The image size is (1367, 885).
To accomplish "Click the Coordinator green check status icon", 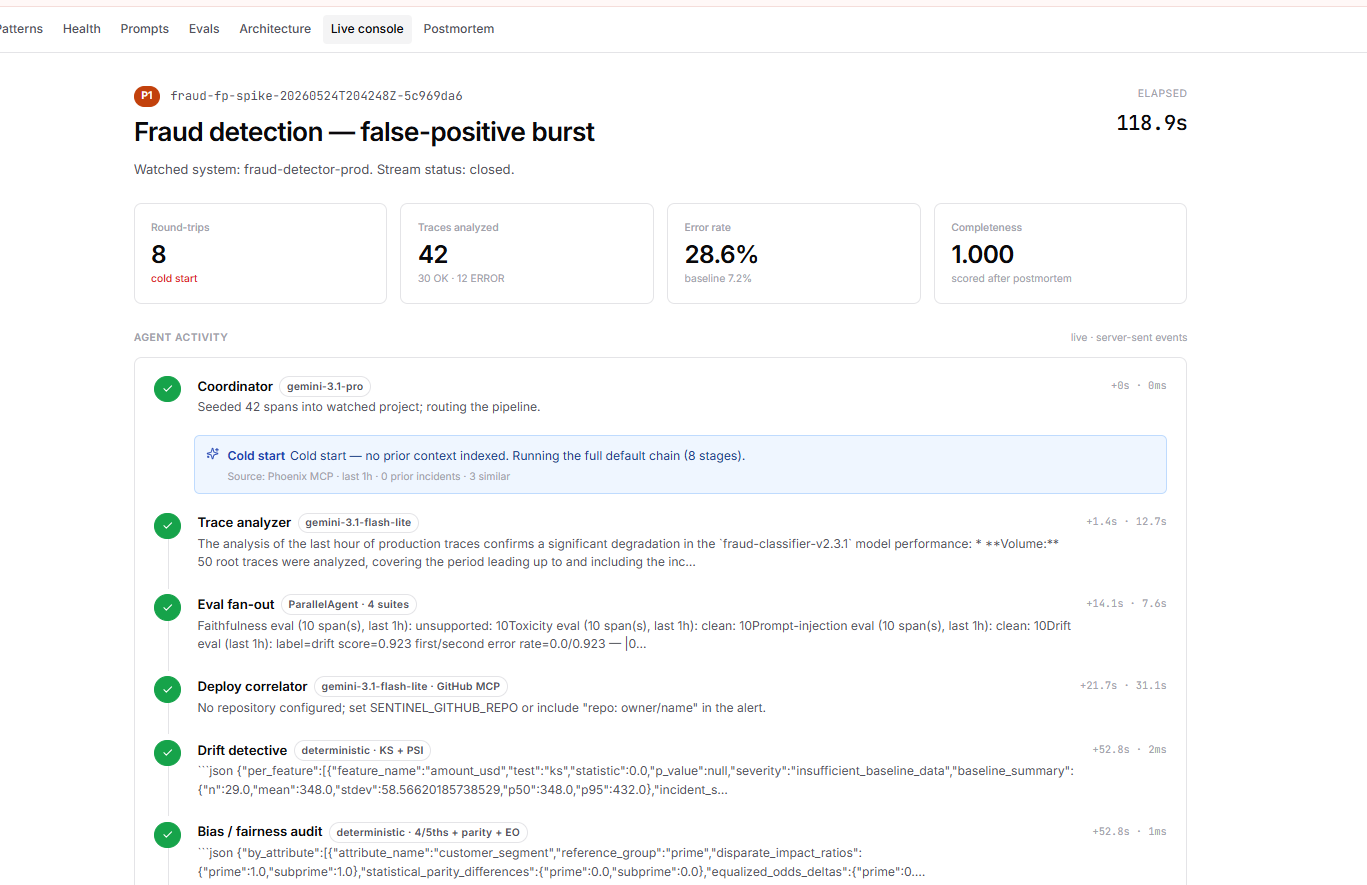I will click(x=167, y=390).
